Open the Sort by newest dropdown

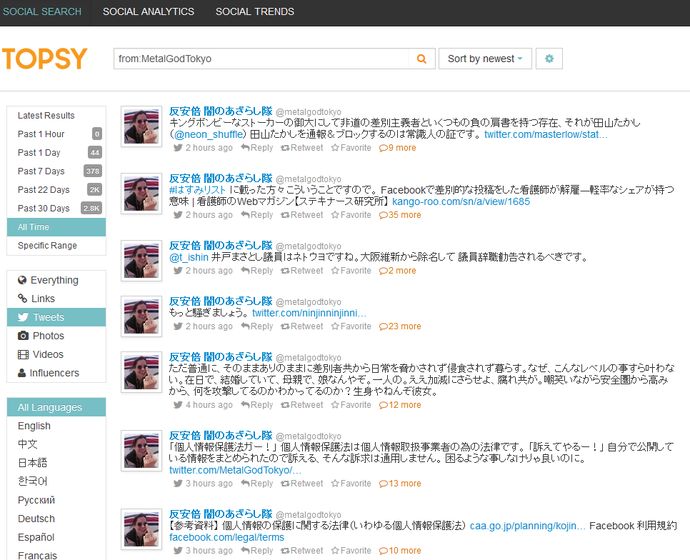pyautogui.click(x=485, y=59)
